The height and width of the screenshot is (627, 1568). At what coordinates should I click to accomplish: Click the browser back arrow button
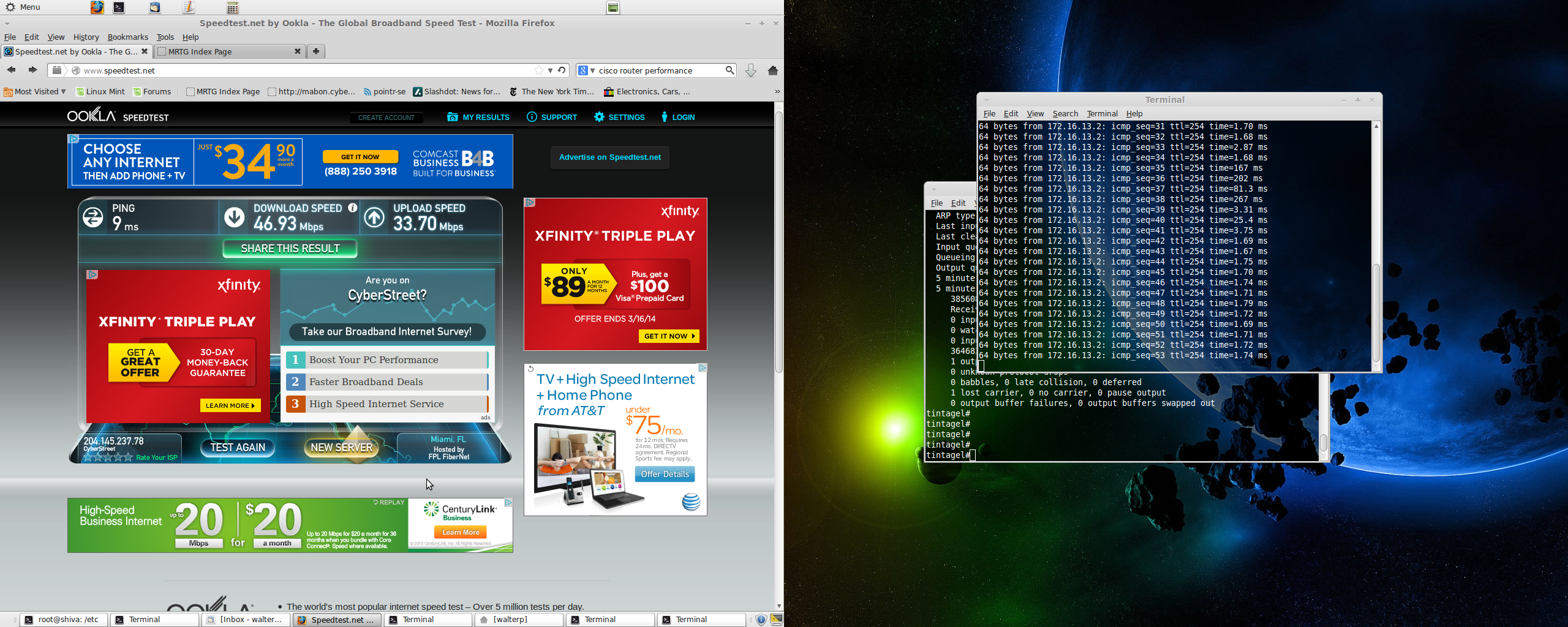(12, 70)
